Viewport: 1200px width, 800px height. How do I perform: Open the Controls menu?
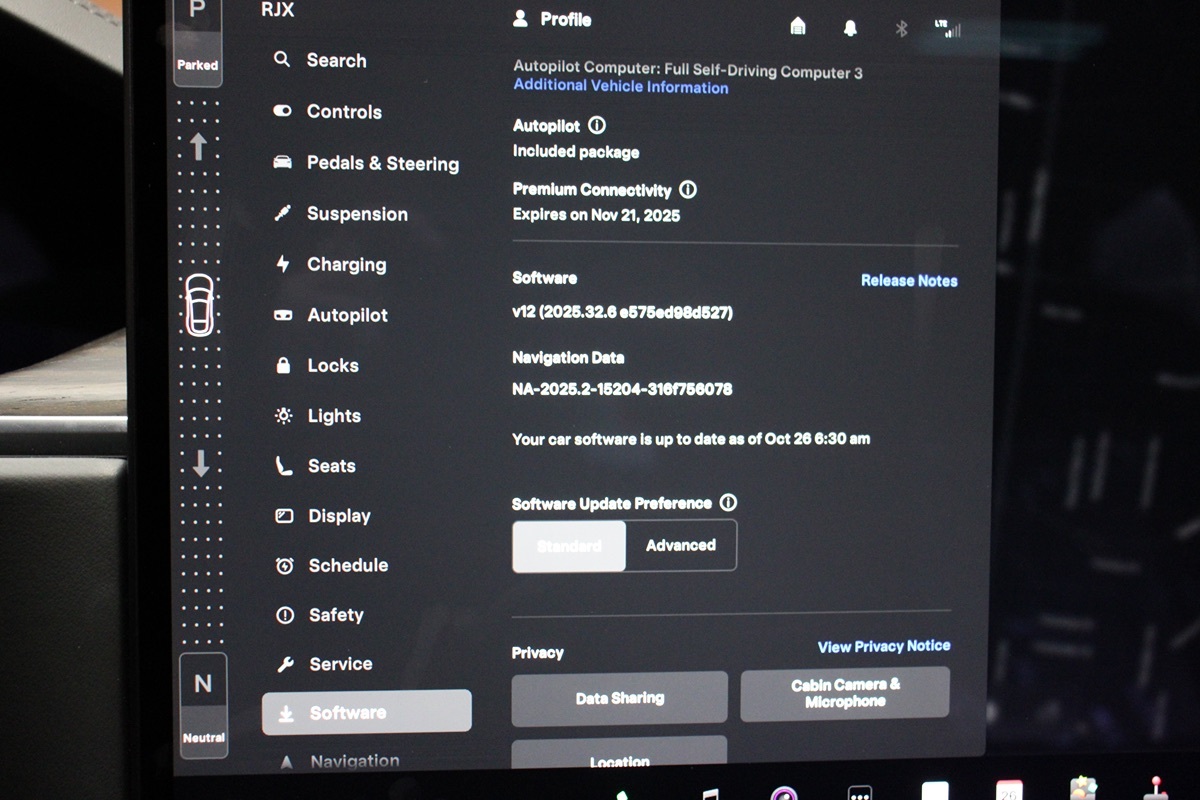(343, 112)
